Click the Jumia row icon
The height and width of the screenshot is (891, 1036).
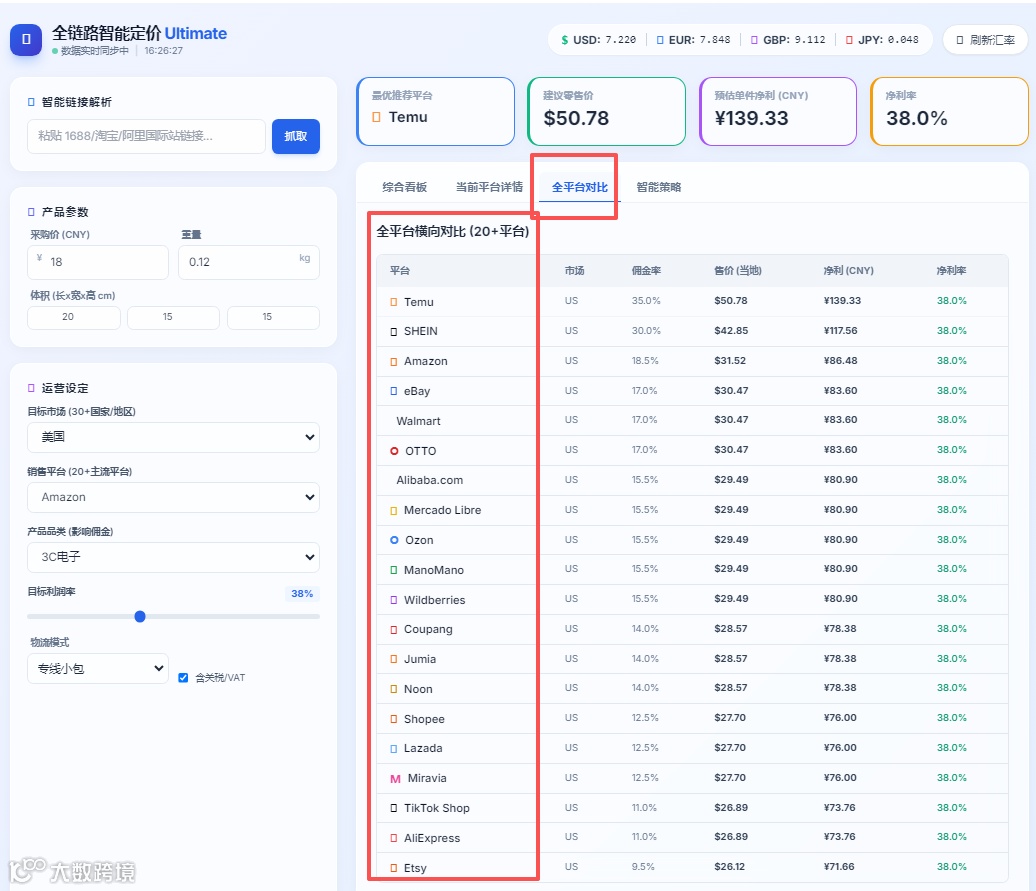click(x=394, y=659)
